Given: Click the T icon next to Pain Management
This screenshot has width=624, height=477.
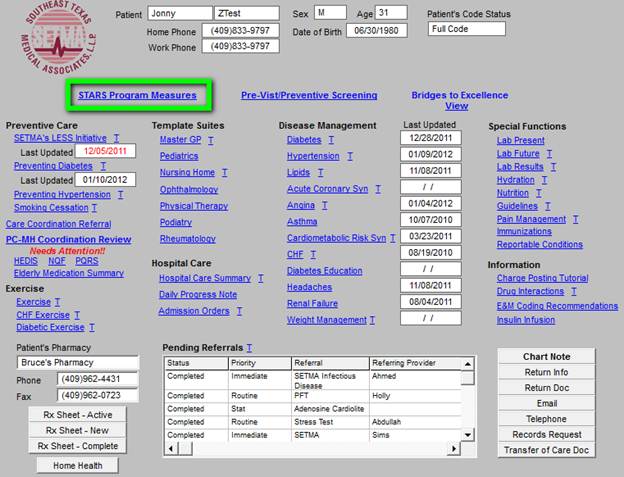Looking at the screenshot, I should (x=576, y=219).
